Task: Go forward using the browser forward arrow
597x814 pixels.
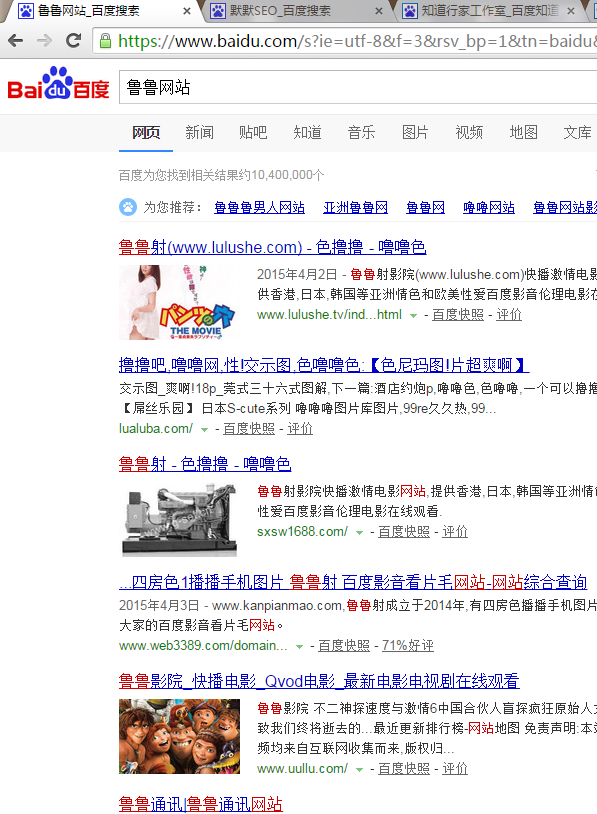Action: point(45,40)
